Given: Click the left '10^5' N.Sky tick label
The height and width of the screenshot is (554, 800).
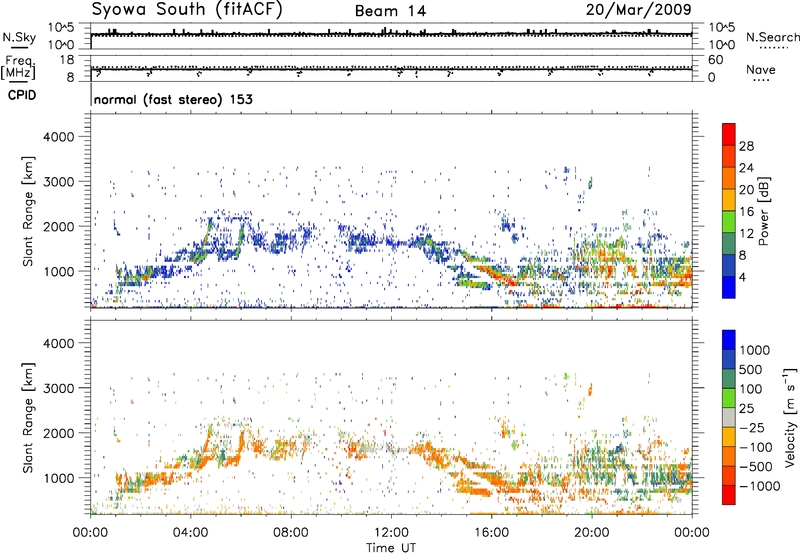Looking at the screenshot, I should pos(61,28).
